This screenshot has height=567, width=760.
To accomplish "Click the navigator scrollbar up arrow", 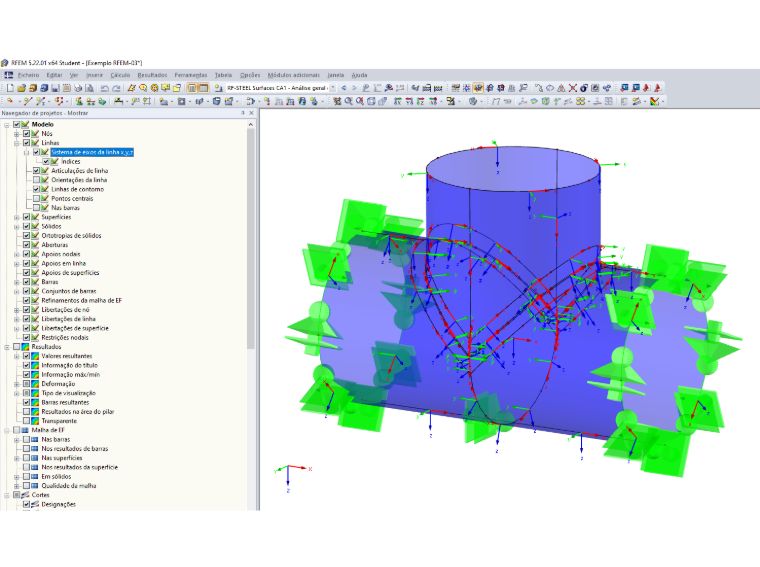I will pos(251,125).
